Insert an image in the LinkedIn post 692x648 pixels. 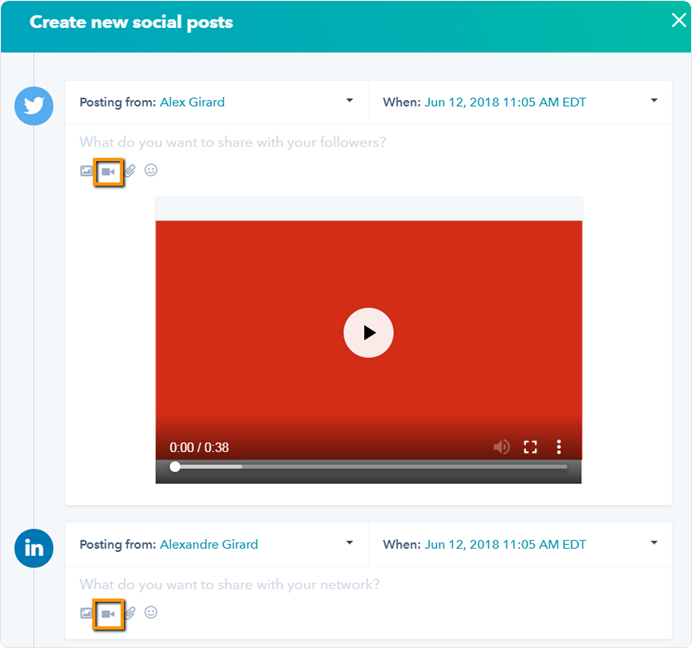pos(87,613)
